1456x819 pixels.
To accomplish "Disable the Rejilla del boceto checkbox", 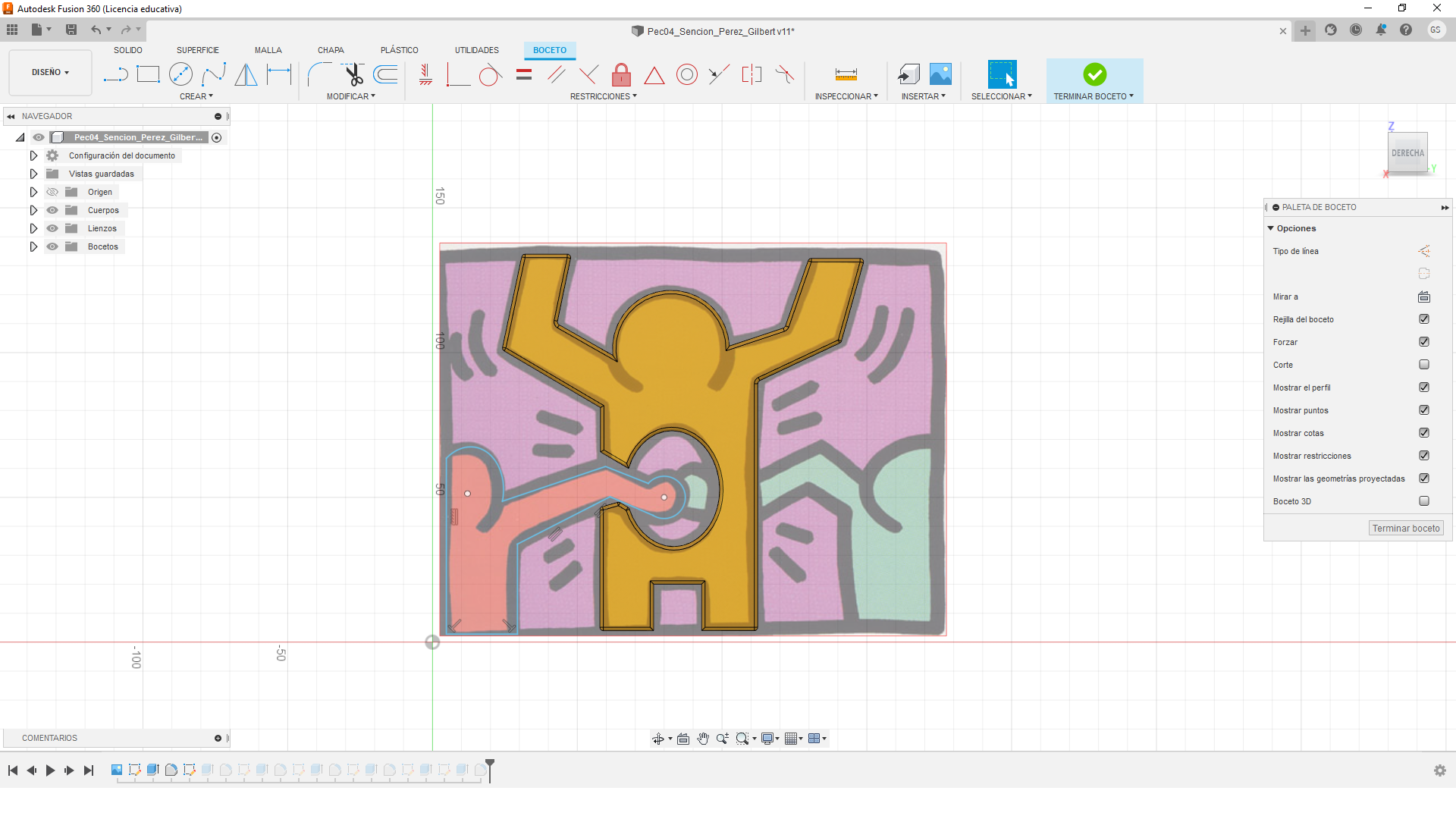I will click(x=1423, y=319).
